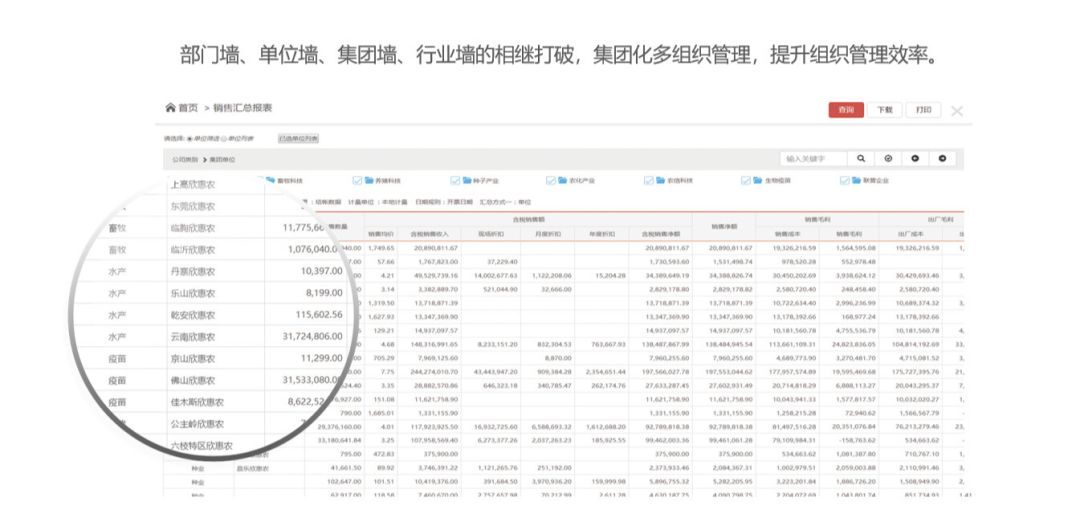
Task: Click 销售汇总报表 in the breadcrumb
Action: coord(242,108)
